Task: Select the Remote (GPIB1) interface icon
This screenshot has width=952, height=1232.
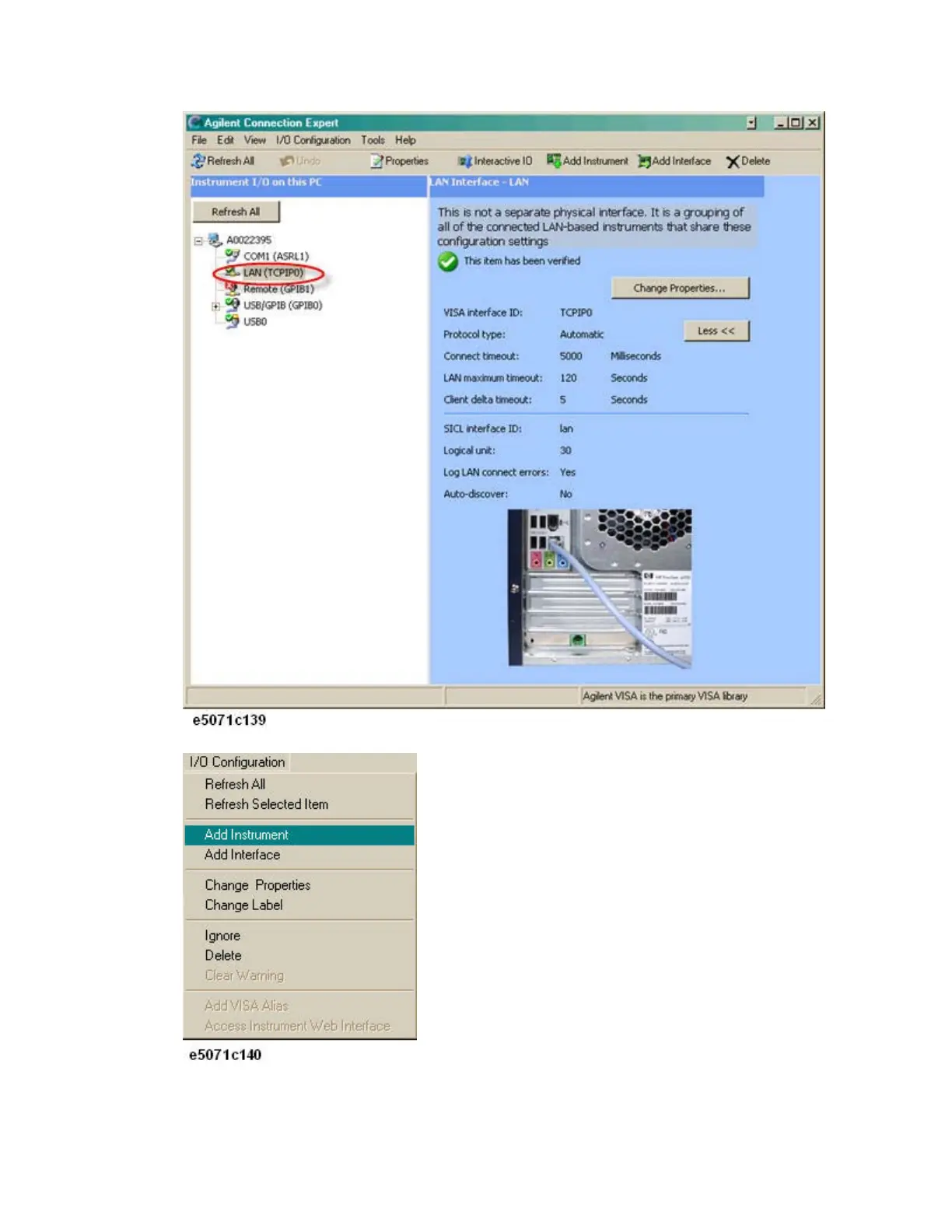Action: pos(233,289)
